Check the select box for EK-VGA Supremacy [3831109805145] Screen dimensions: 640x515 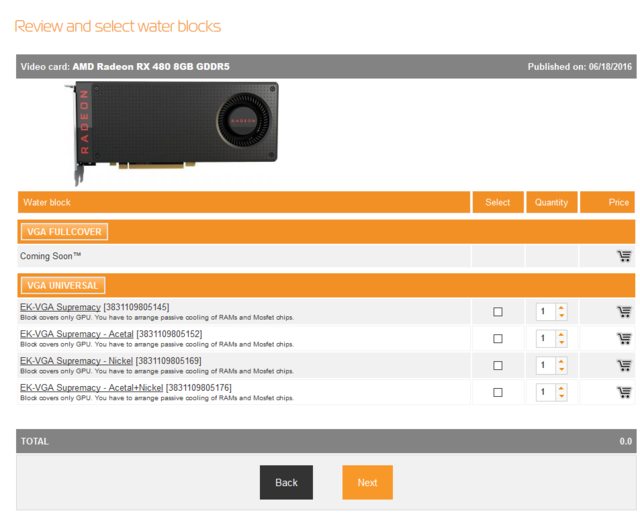point(498,312)
